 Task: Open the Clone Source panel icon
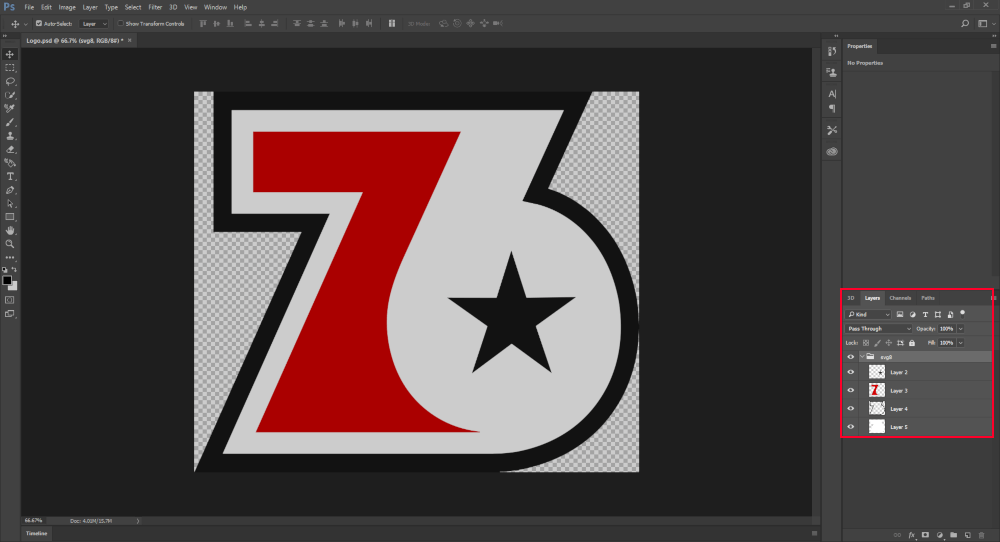tap(832, 72)
